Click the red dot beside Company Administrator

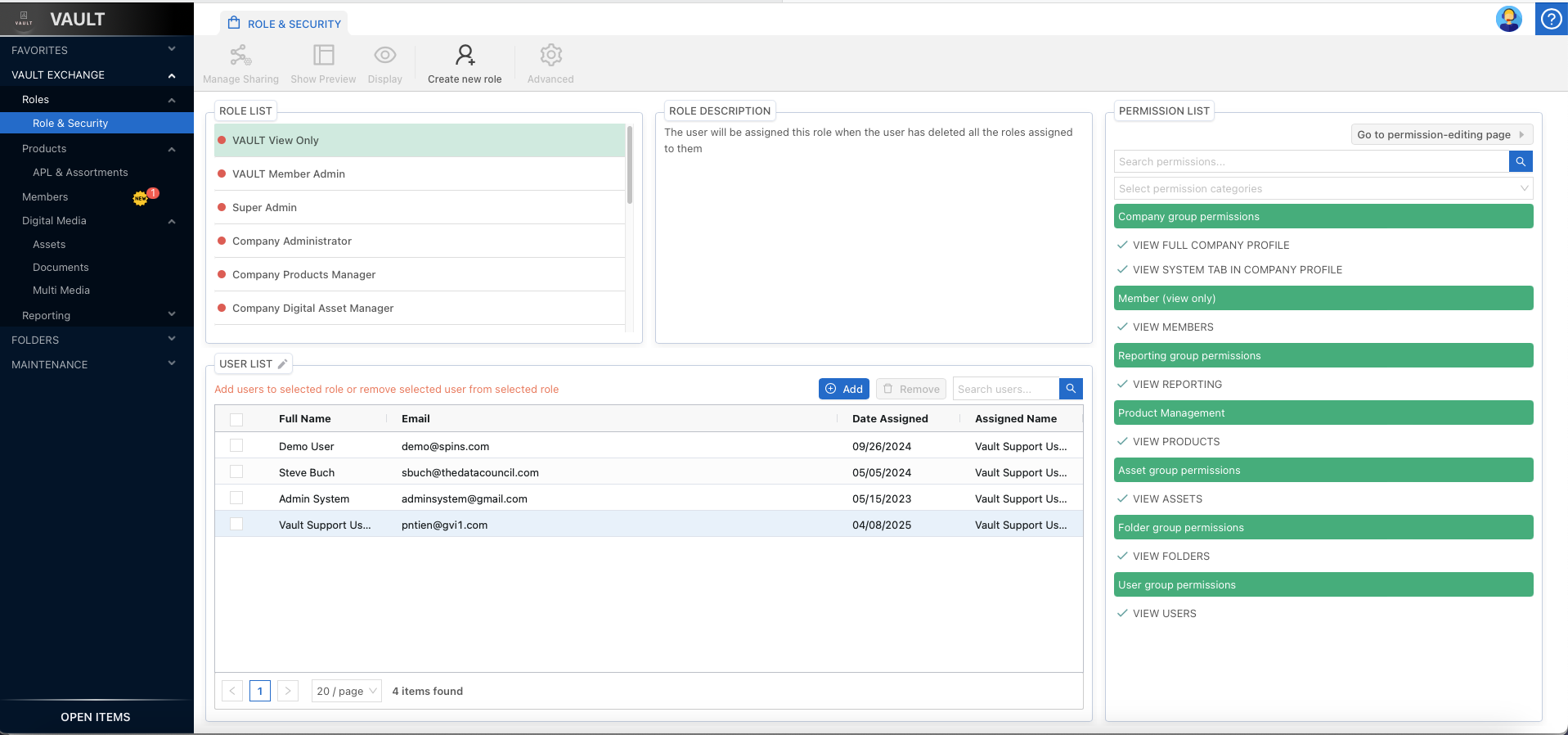click(222, 241)
